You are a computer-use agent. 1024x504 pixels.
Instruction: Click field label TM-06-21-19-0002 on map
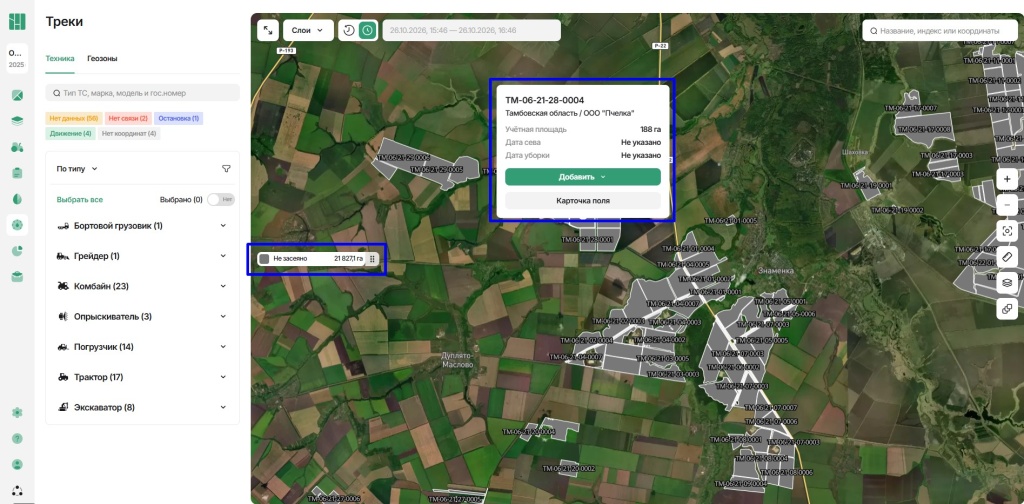pyautogui.click(x=899, y=210)
